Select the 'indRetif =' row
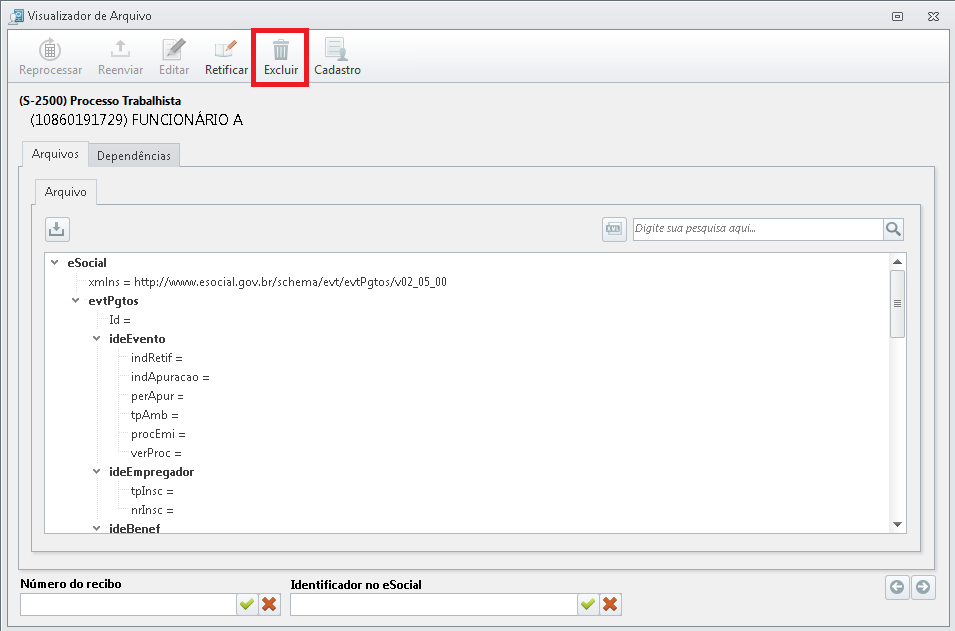This screenshot has height=631, width=955. click(157, 358)
